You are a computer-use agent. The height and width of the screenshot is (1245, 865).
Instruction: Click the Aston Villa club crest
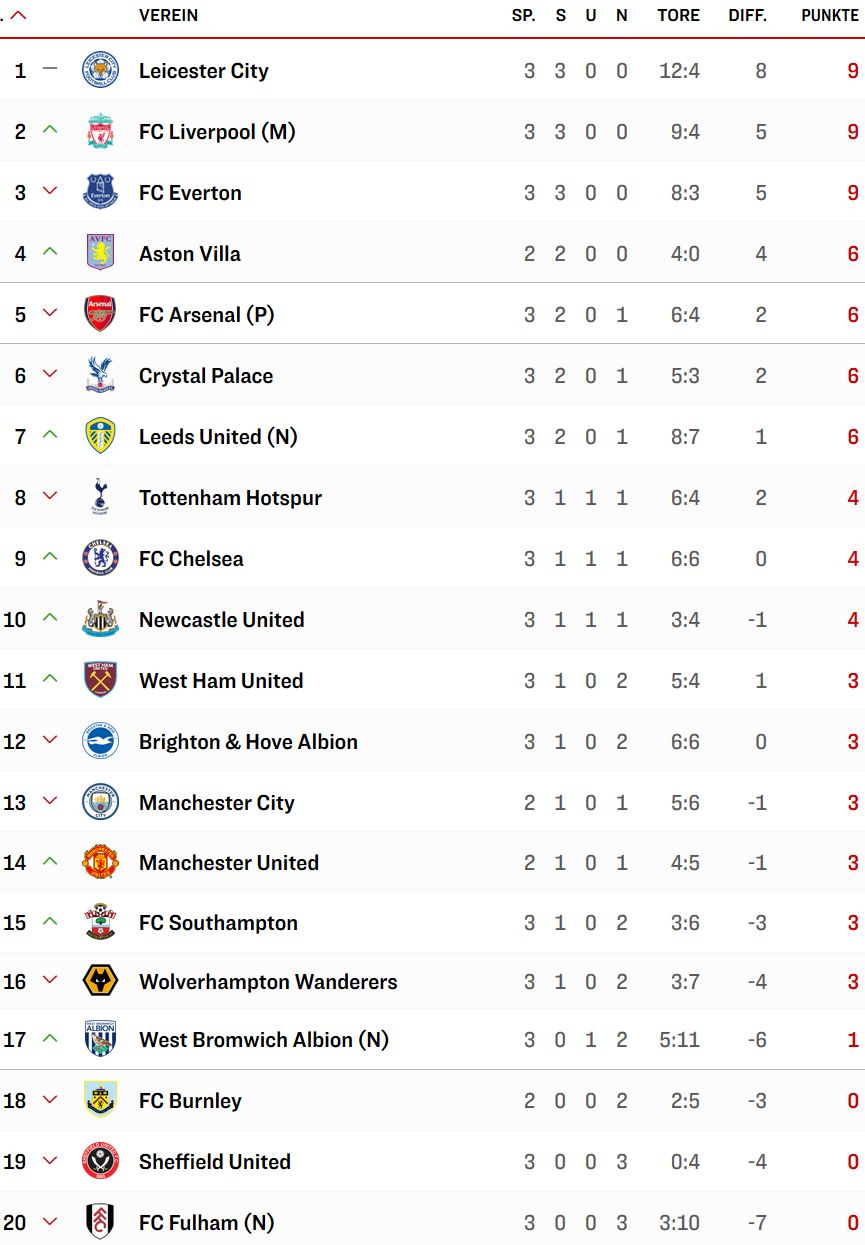pyautogui.click(x=100, y=253)
